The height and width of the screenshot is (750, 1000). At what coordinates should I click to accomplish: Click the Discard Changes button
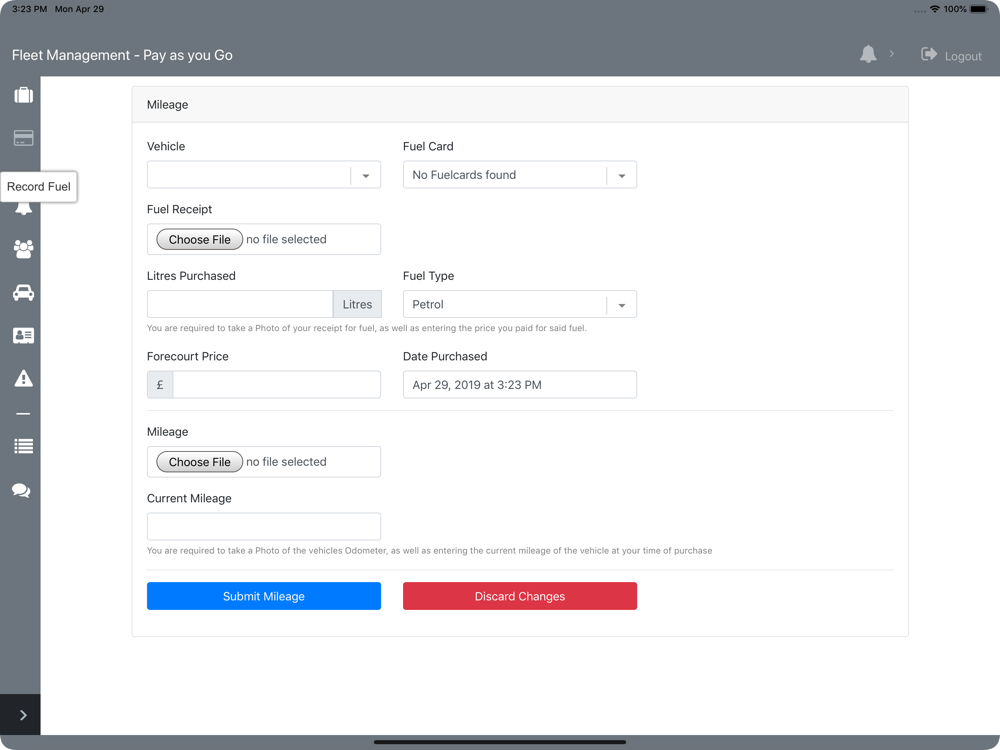[x=519, y=596]
